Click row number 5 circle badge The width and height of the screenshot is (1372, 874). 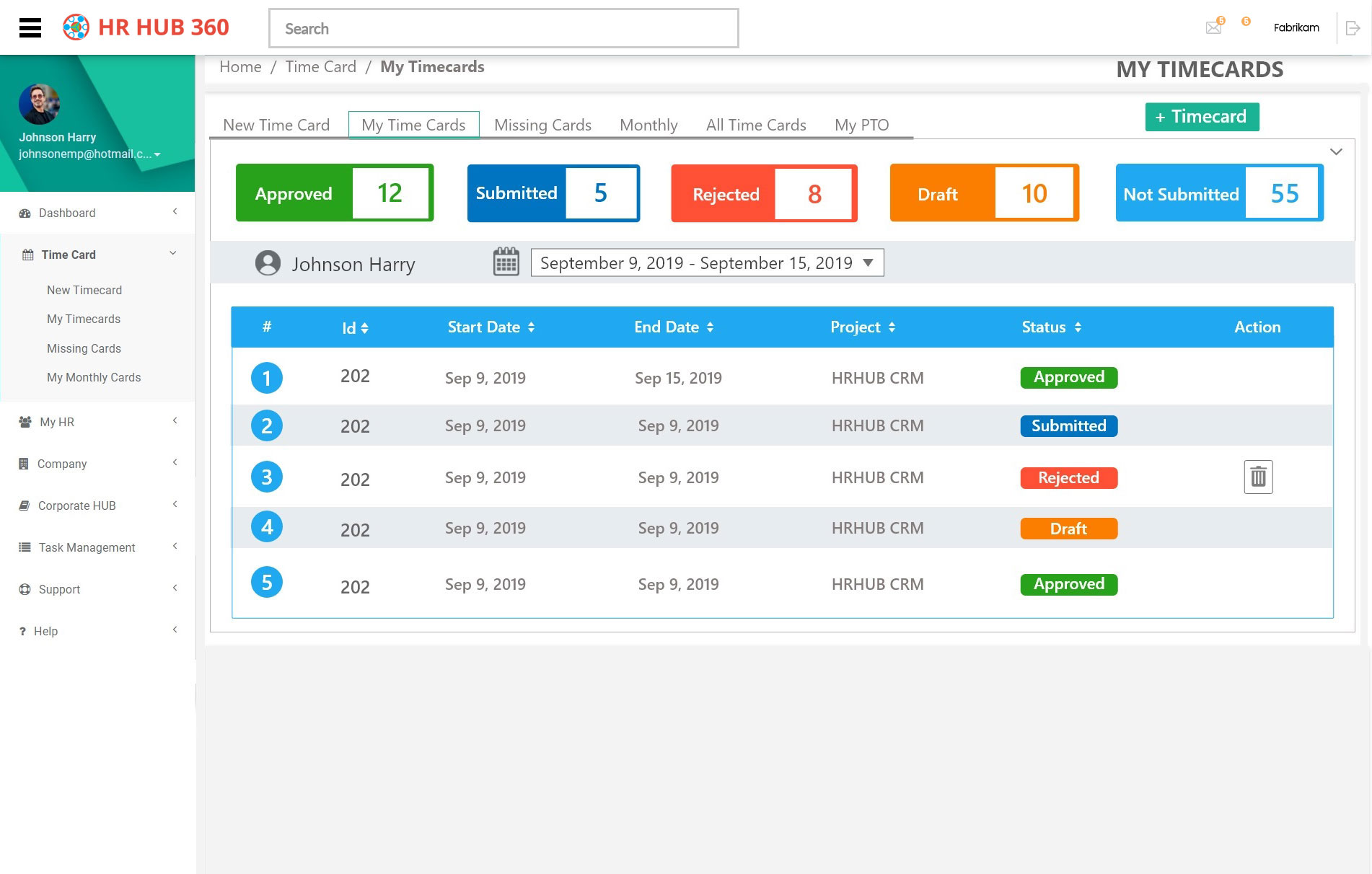(x=267, y=583)
